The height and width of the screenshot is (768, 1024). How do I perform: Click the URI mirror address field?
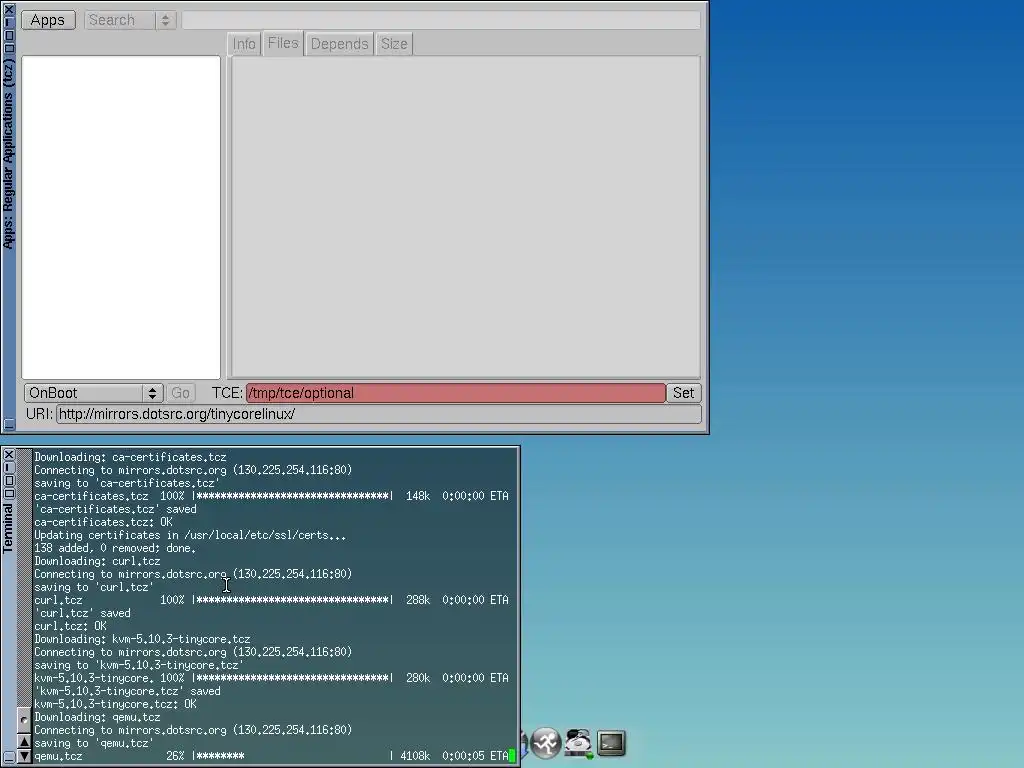[379, 414]
